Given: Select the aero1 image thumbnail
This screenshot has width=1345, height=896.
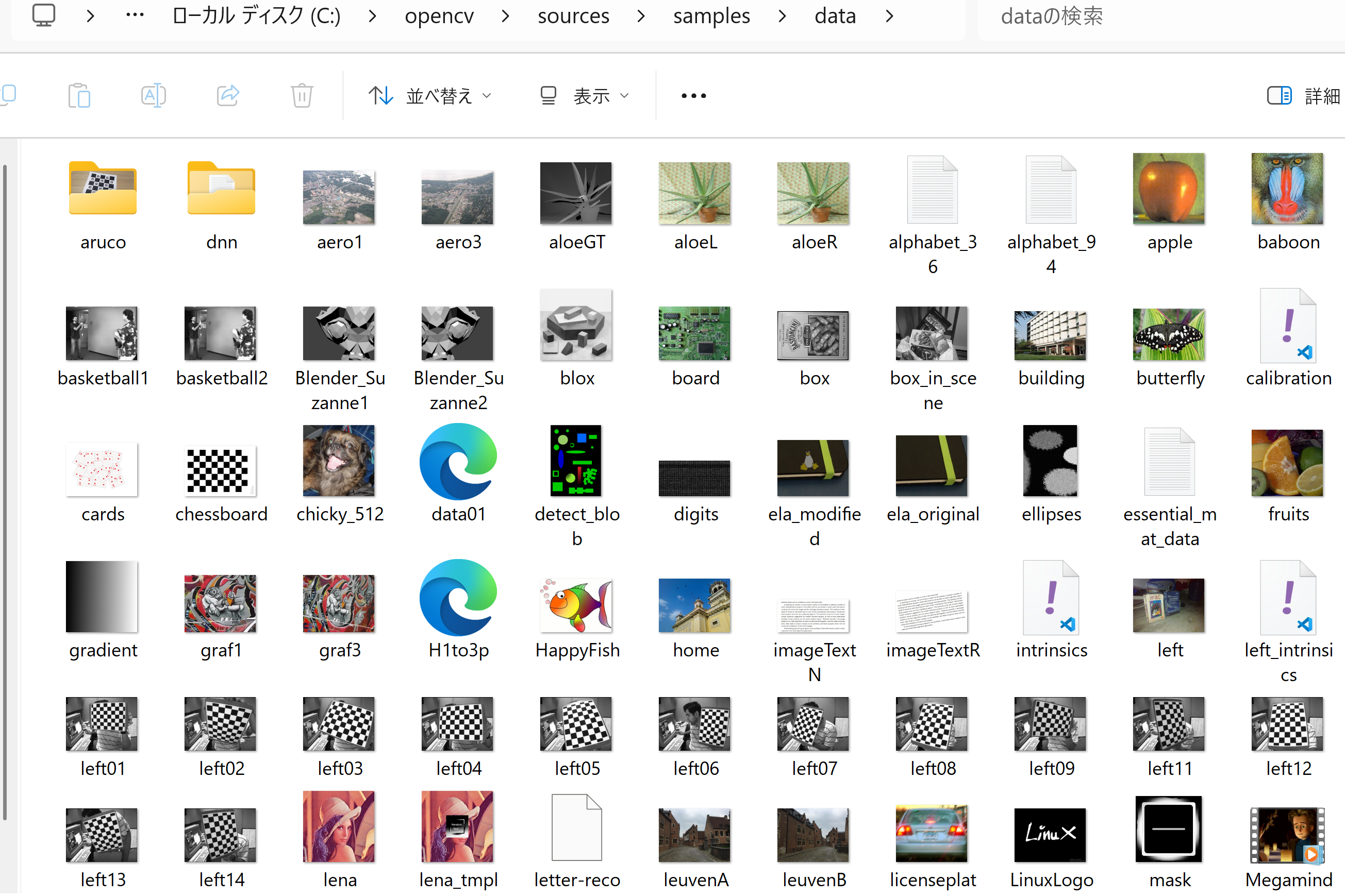Looking at the screenshot, I should [339, 197].
